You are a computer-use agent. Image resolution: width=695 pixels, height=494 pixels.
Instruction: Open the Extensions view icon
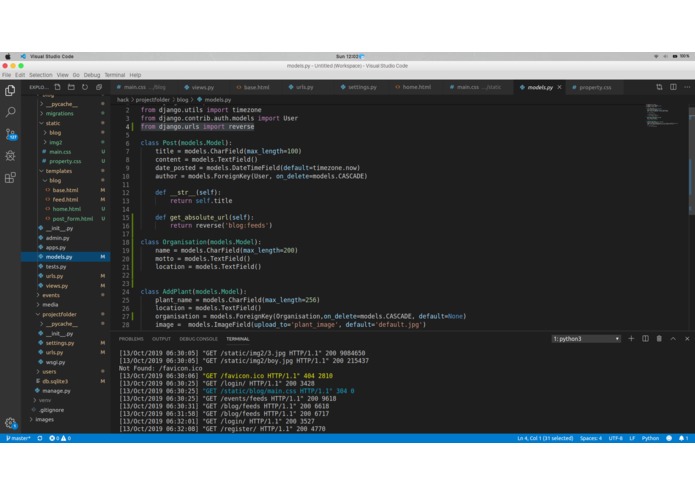[x=10, y=178]
